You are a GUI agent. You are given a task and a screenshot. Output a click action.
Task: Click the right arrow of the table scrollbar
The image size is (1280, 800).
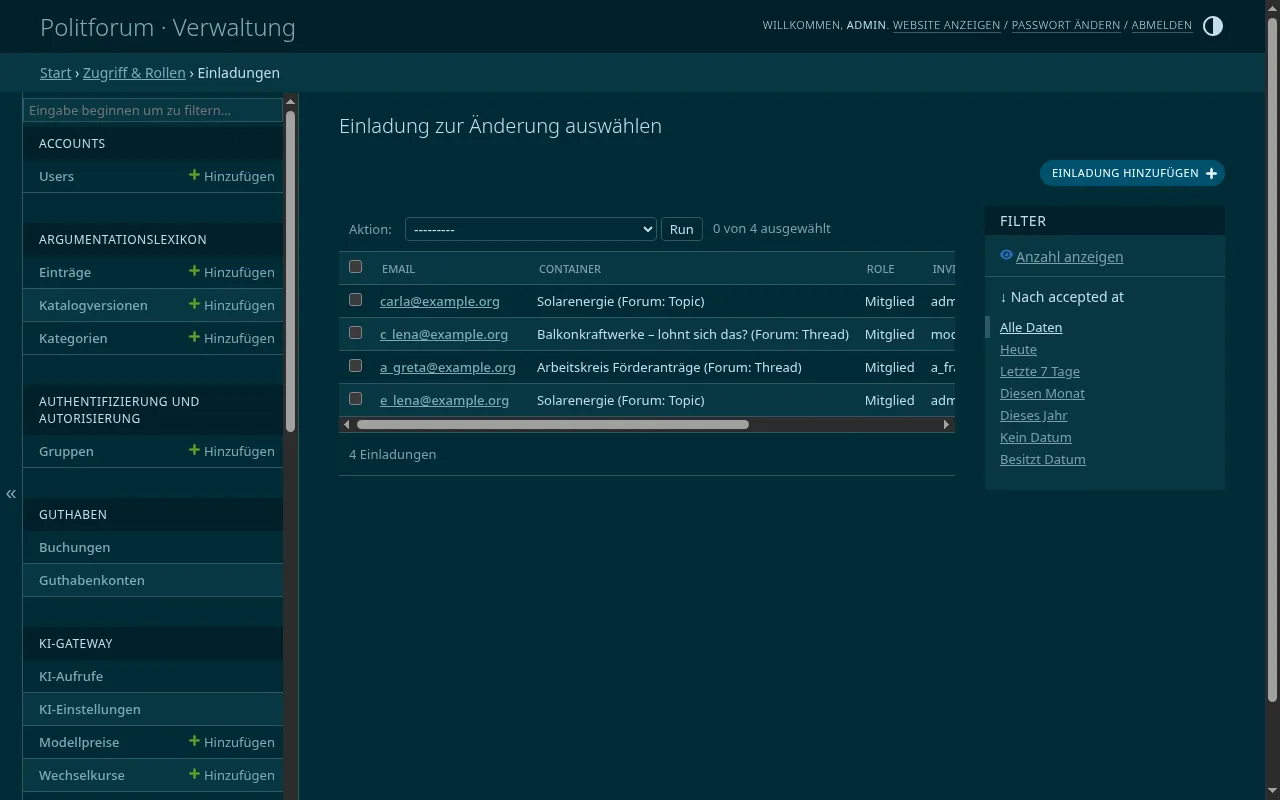coord(946,425)
